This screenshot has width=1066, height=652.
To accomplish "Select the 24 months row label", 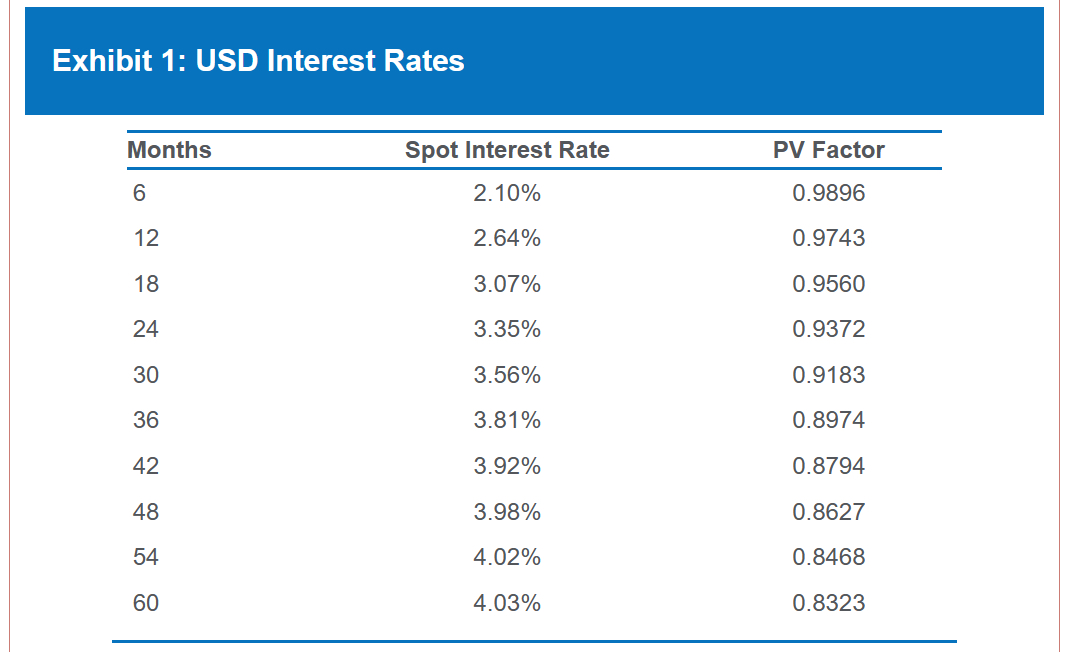I will 146,329.
